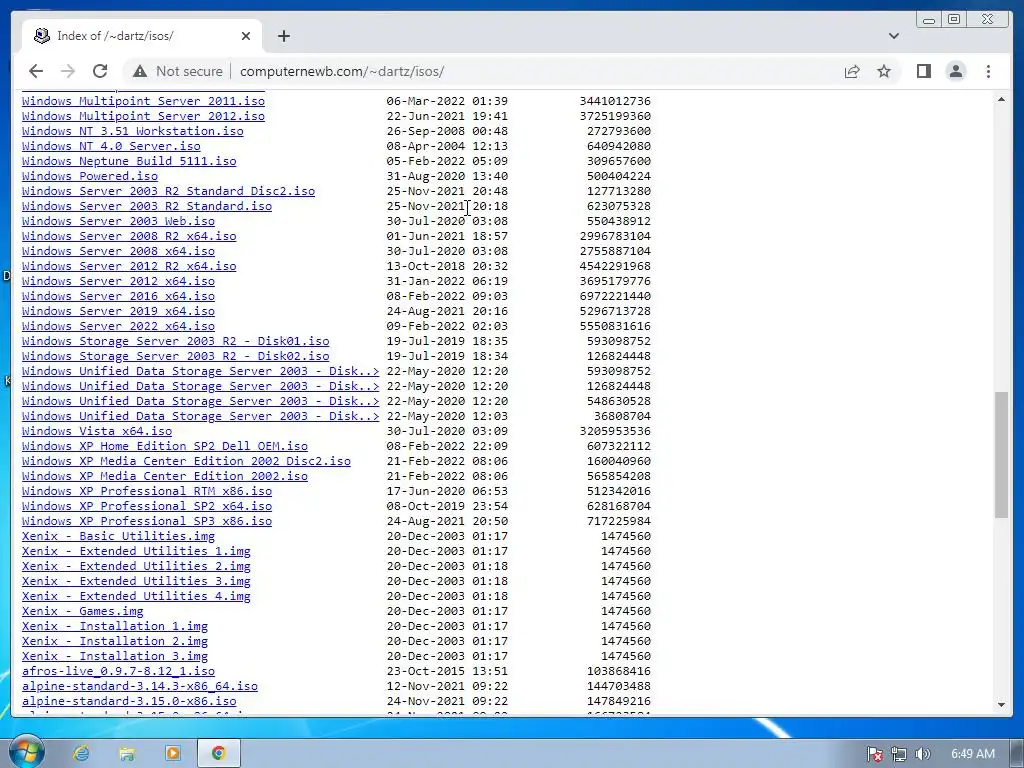The height and width of the screenshot is (768, 1024).
Task: Click Windows Vista x64.iso link
Action: (97, 431)
